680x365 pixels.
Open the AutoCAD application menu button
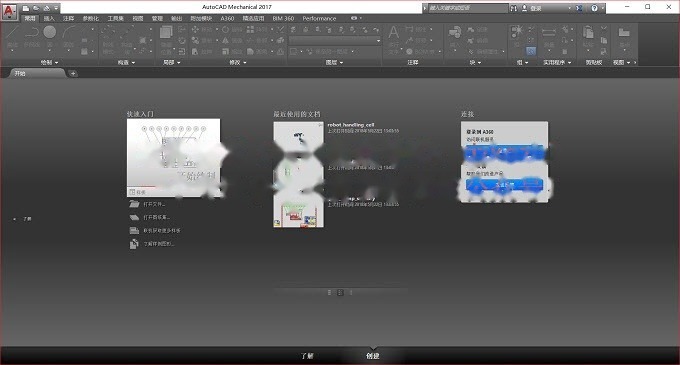point(10,11)
